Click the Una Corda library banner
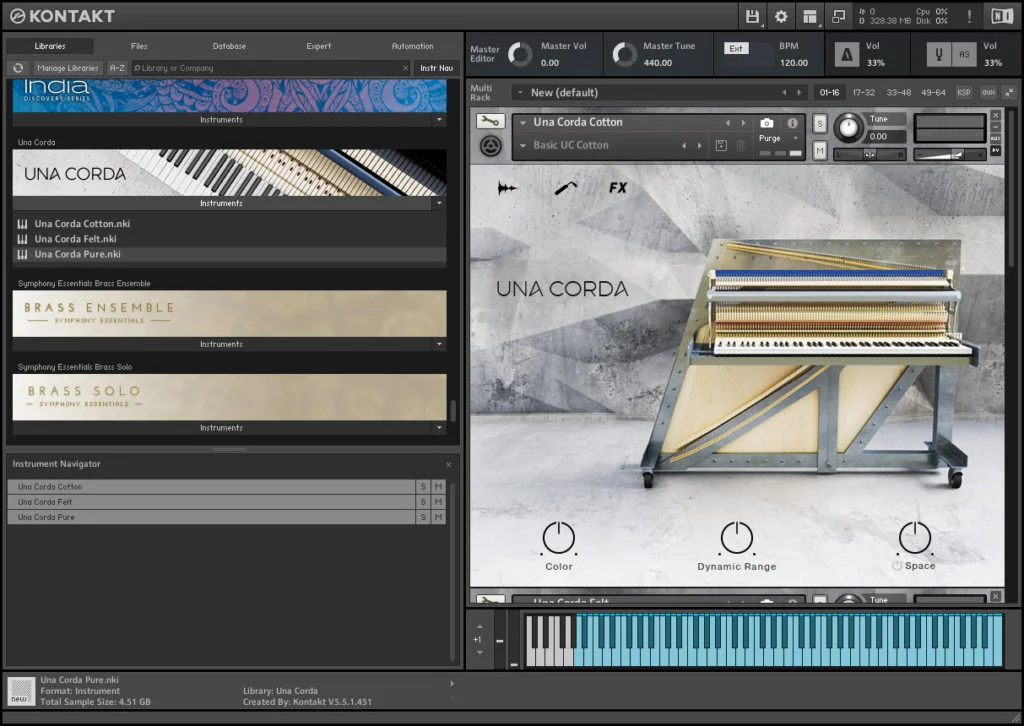 tap(229, 173)
